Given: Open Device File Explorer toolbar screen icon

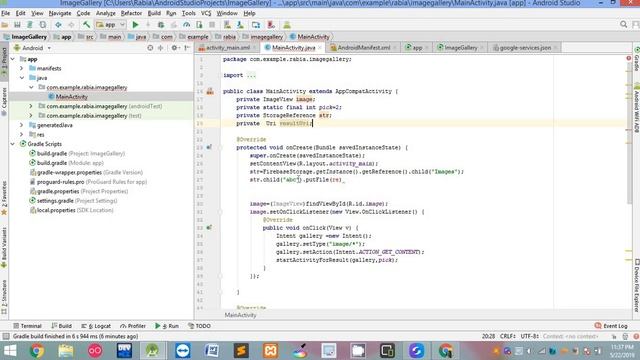Looking at the screenshot, I should coord(256,25).
